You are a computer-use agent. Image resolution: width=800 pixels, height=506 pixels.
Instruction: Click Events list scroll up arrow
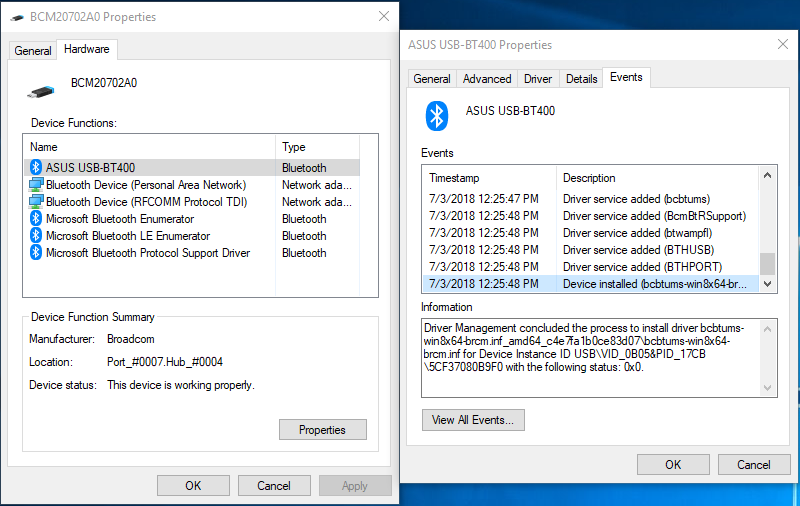767,175
